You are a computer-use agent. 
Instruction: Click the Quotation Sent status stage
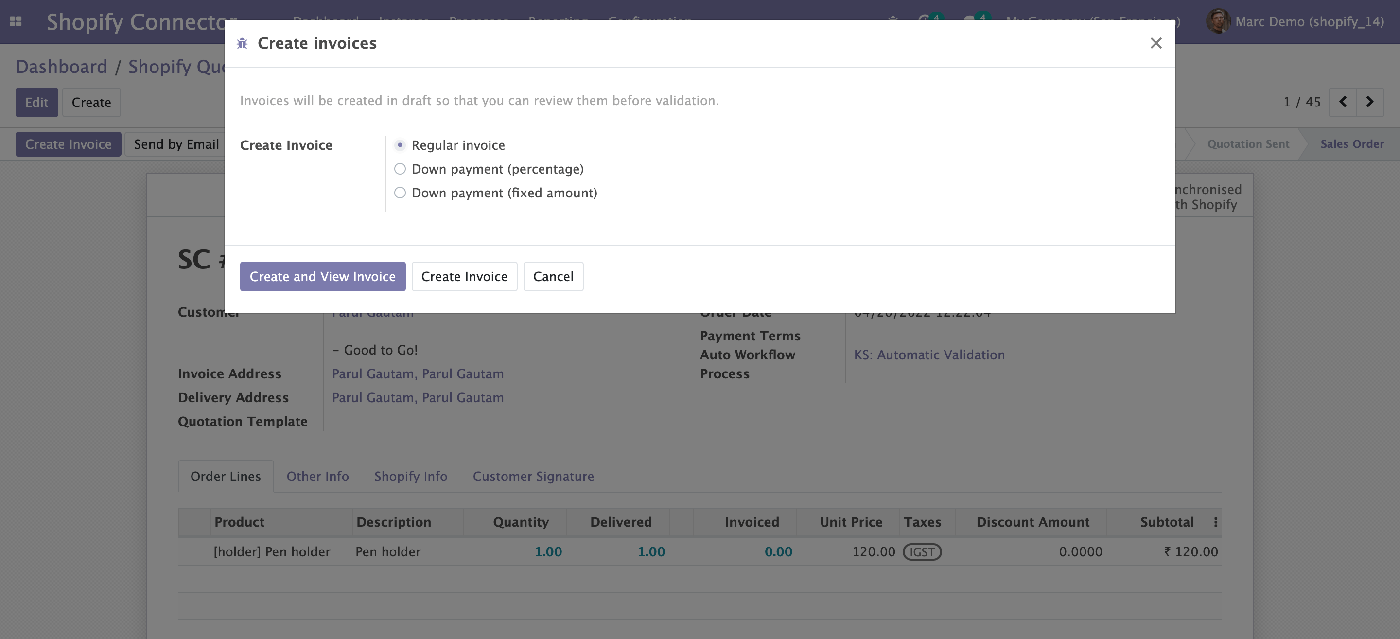point(1248,144)
